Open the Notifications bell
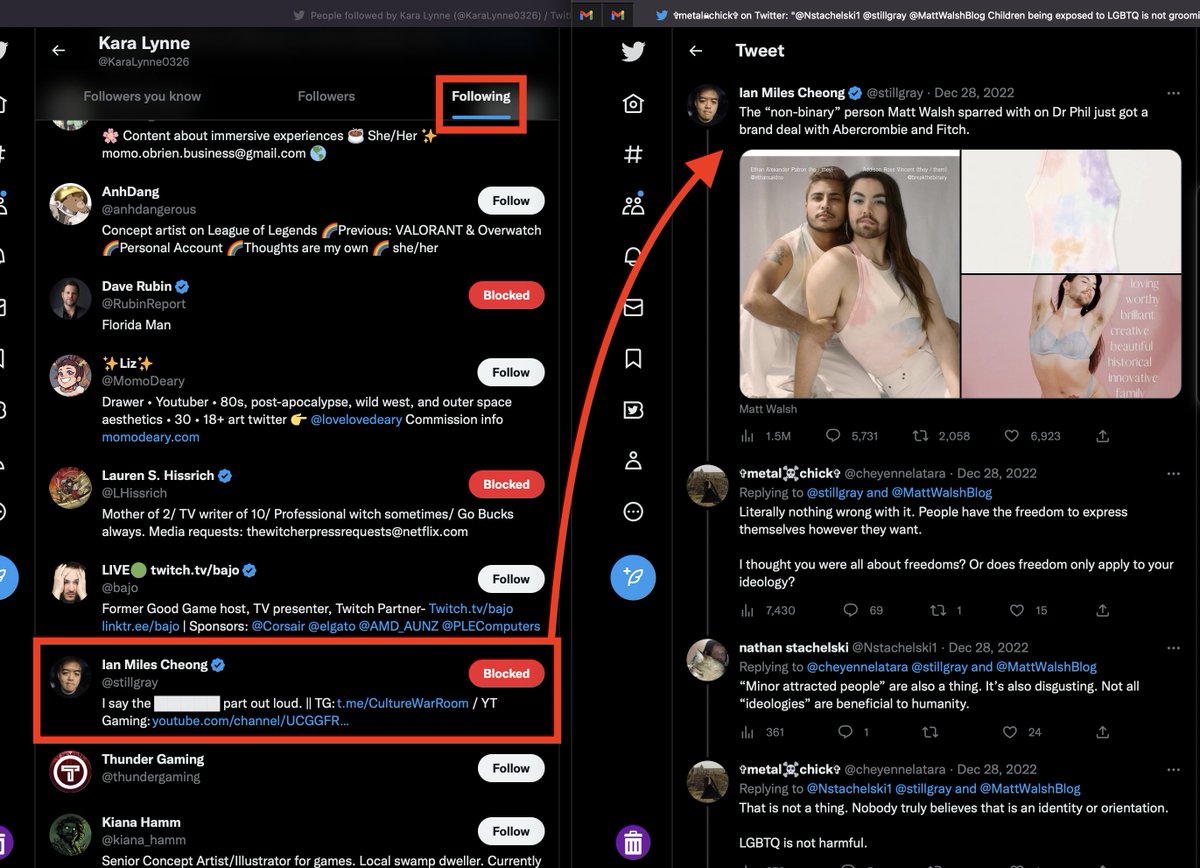Screen dimensions: 1200x868 (x=633, y=256)
